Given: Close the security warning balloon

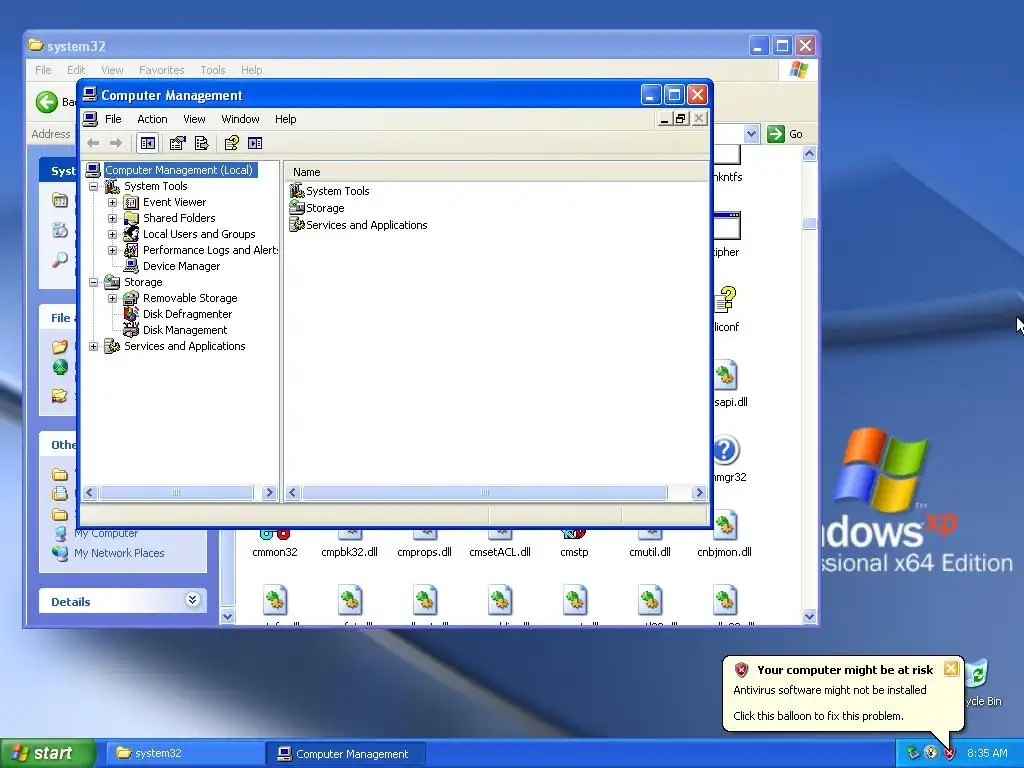Looking at the screenshot, I should 951,668.
